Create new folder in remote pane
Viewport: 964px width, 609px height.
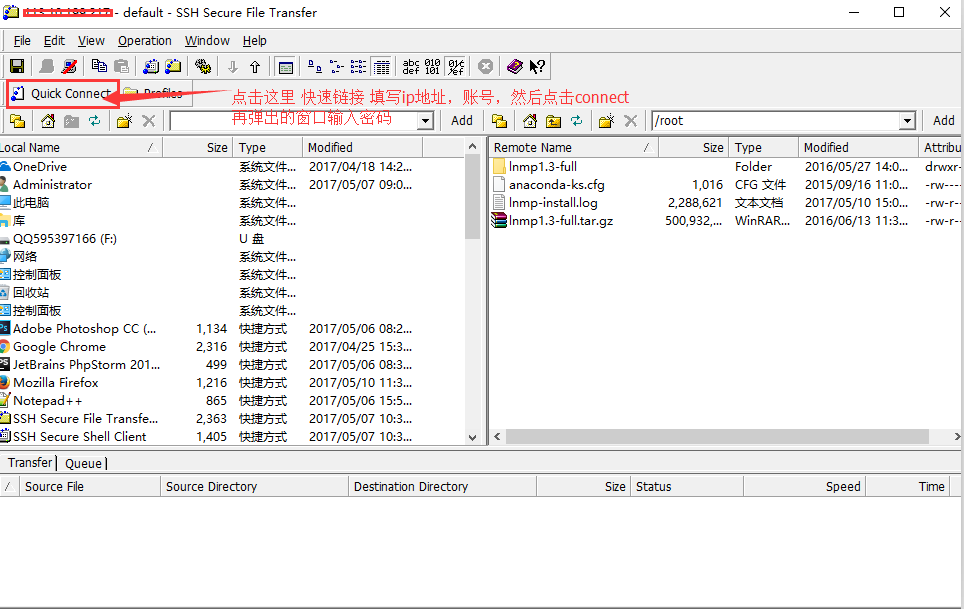click(606, 121)
